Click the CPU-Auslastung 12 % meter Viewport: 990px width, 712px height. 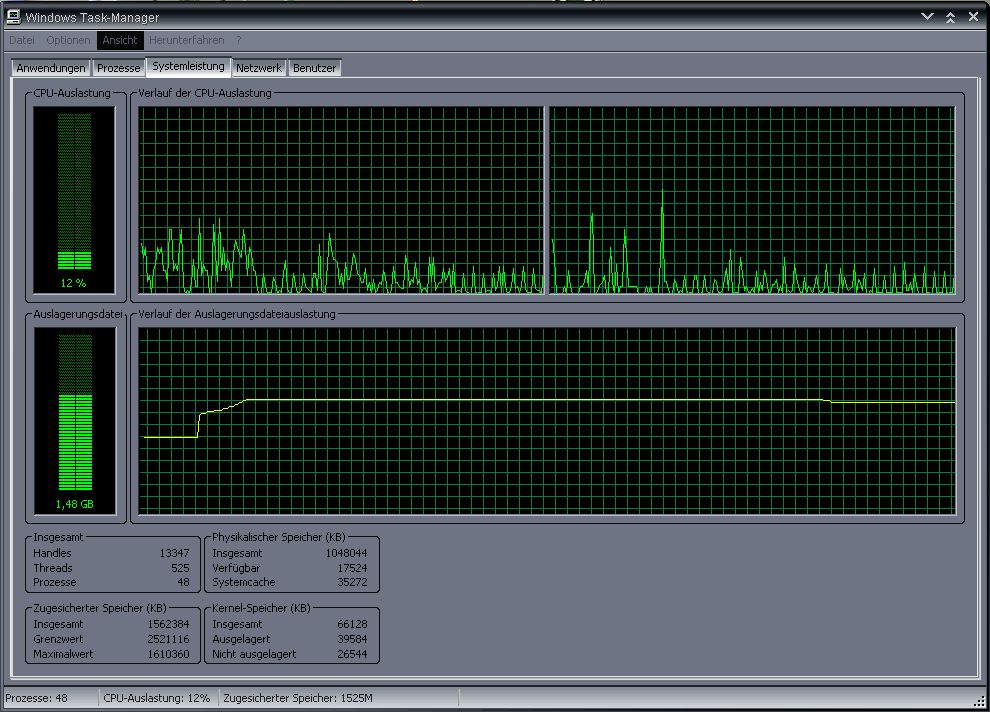[74, 199]
